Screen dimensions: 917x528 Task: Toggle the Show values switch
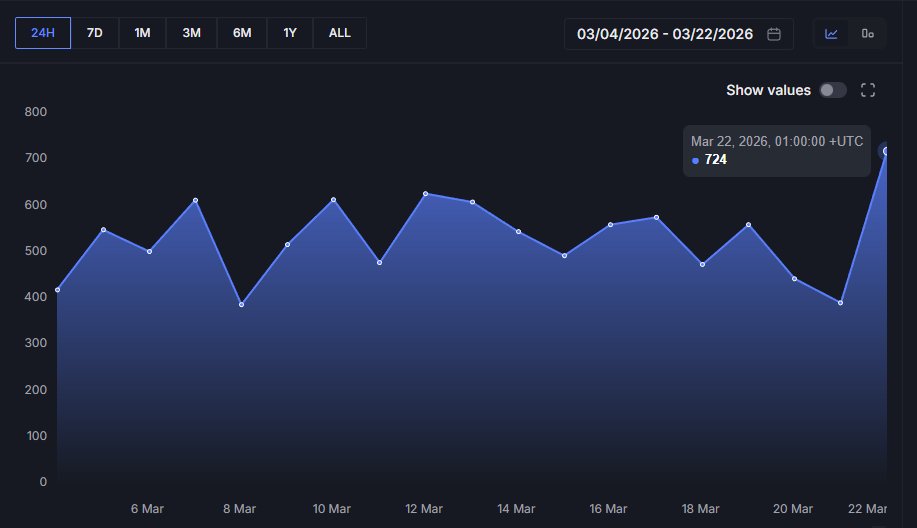(x=833, y=90)
